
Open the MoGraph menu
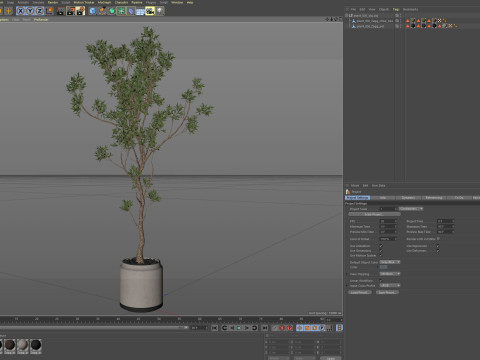pos(104,2)
